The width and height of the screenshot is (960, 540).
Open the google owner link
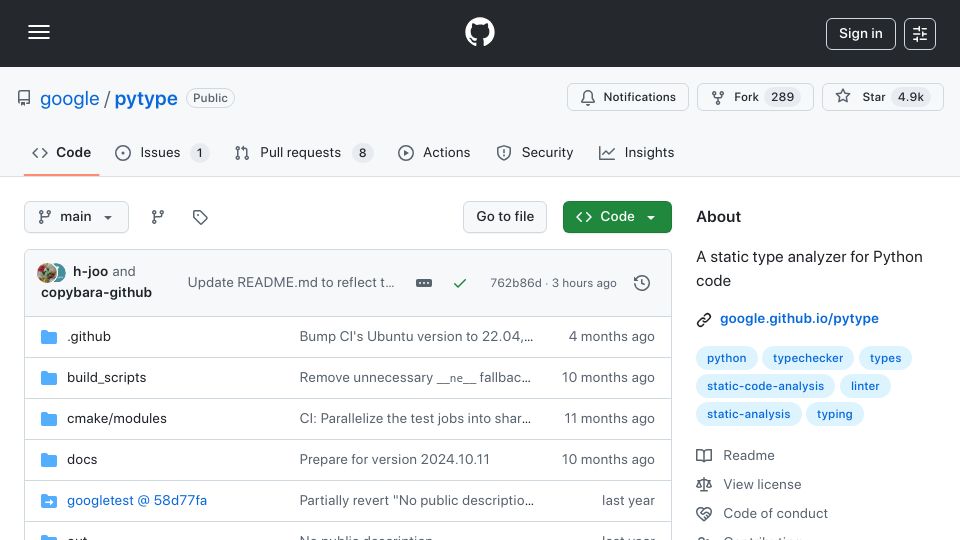[69, 99]
